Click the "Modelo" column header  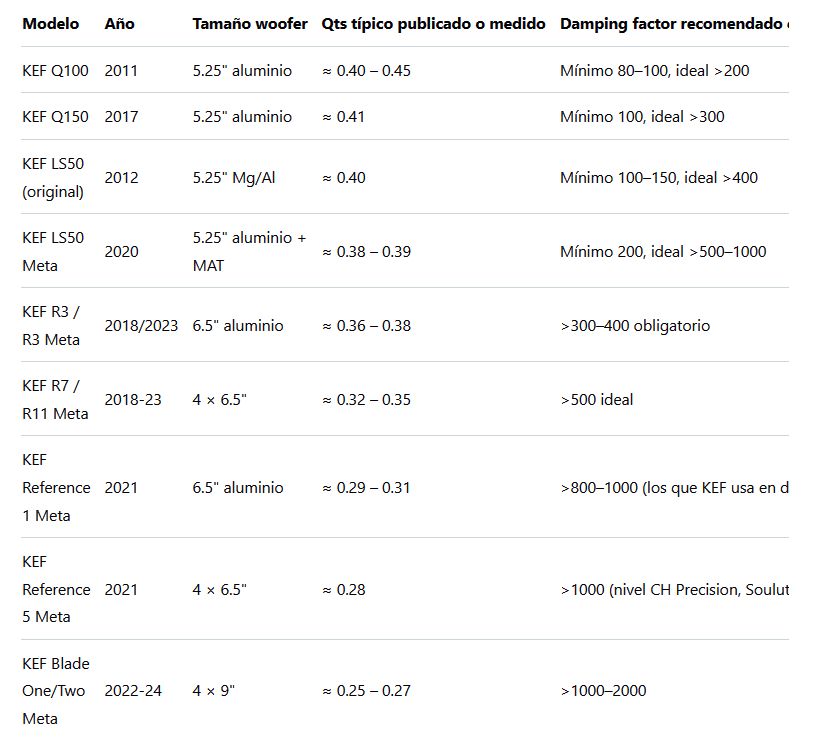coord(50,23)
